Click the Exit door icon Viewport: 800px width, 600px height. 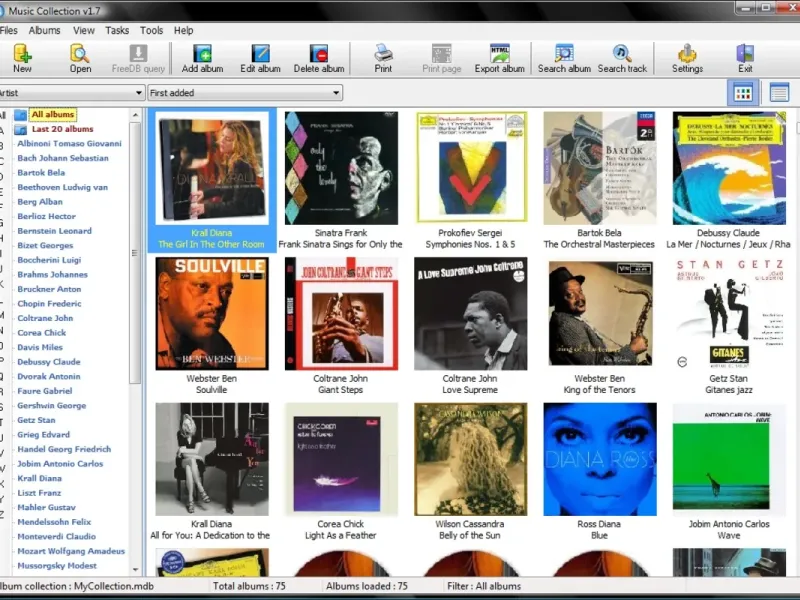(745, 53)
